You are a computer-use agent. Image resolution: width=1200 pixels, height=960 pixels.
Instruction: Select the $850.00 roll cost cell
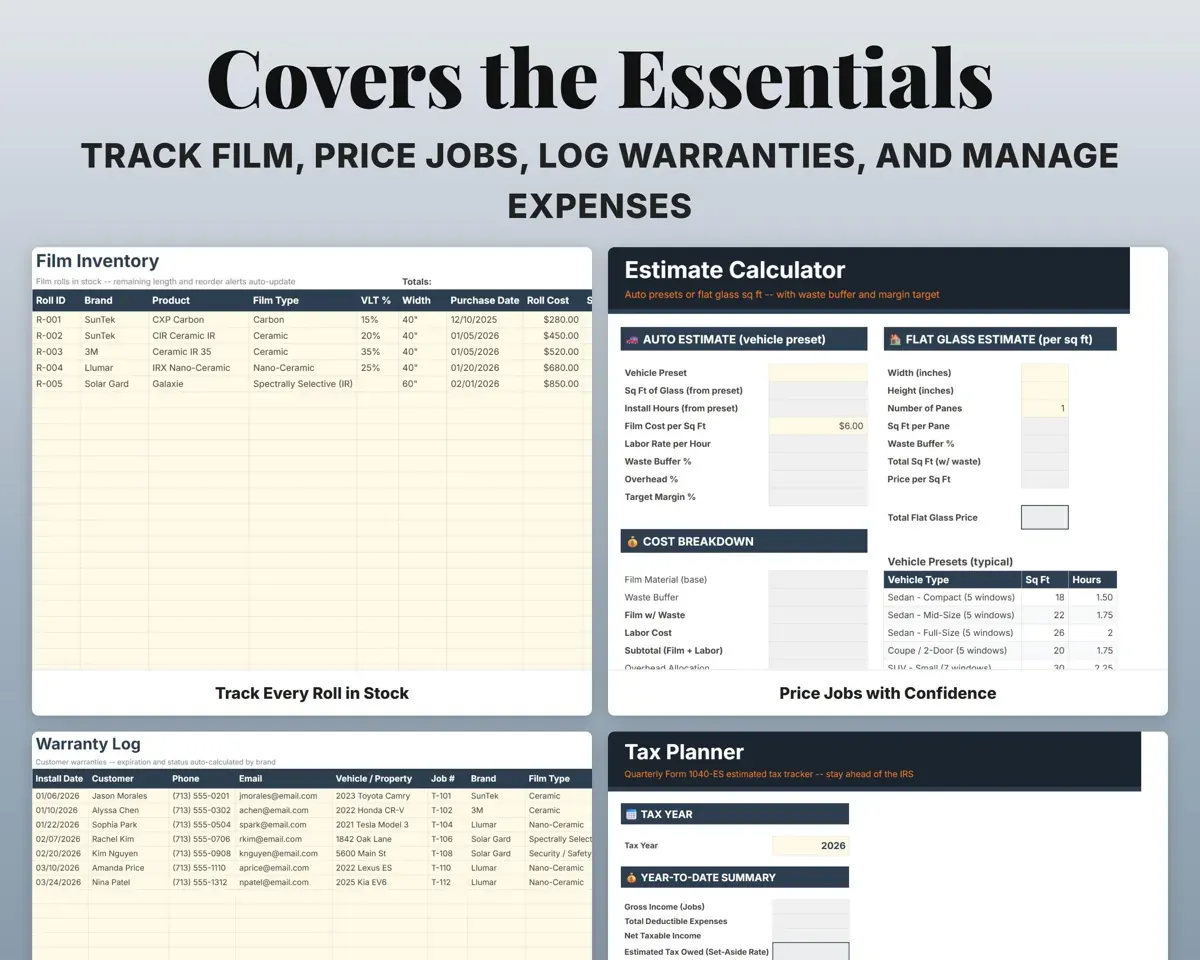click(x=553, y=384)
